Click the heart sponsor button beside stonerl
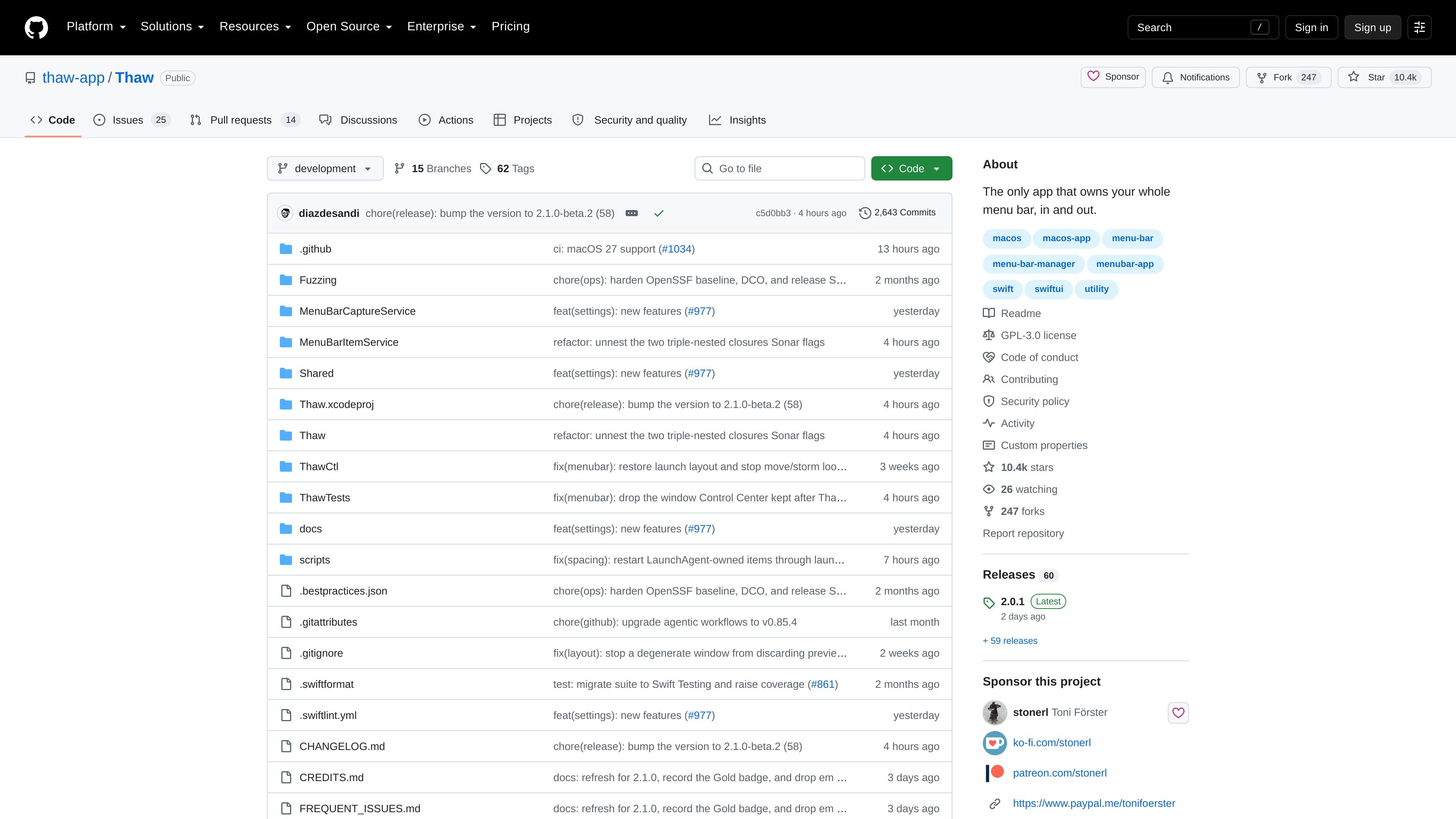Viewport: 1456px width, 819px height. coord(1178,712)
